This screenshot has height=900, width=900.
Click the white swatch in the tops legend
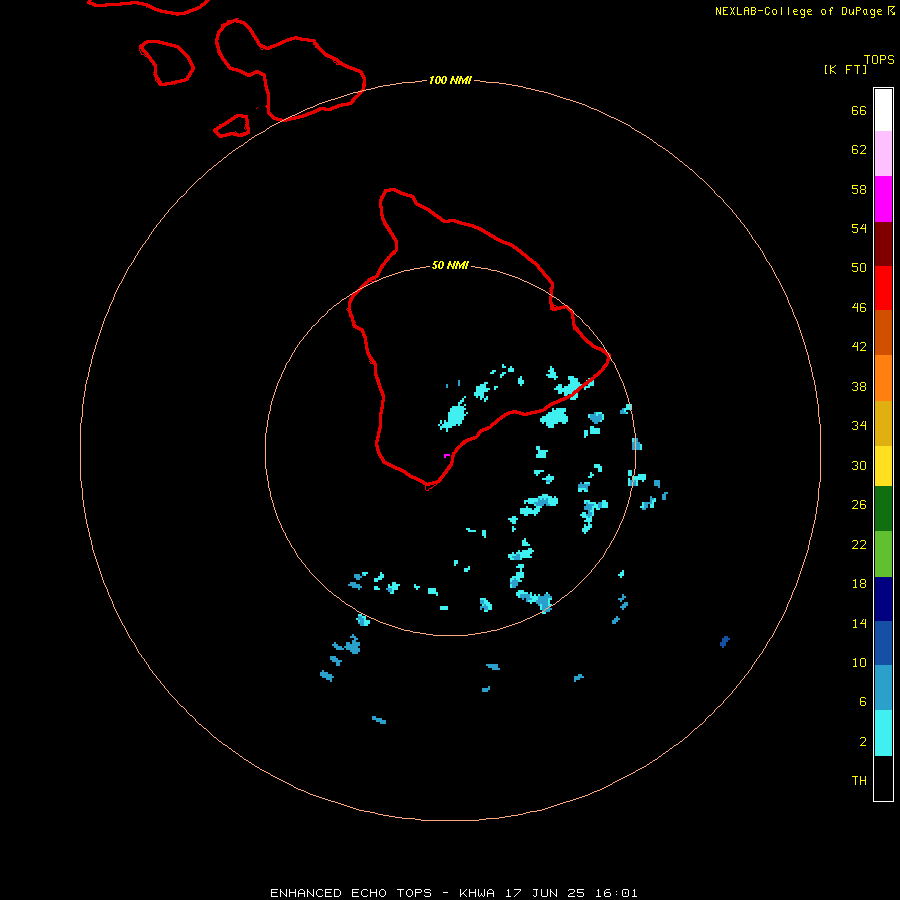coord(883,110)
